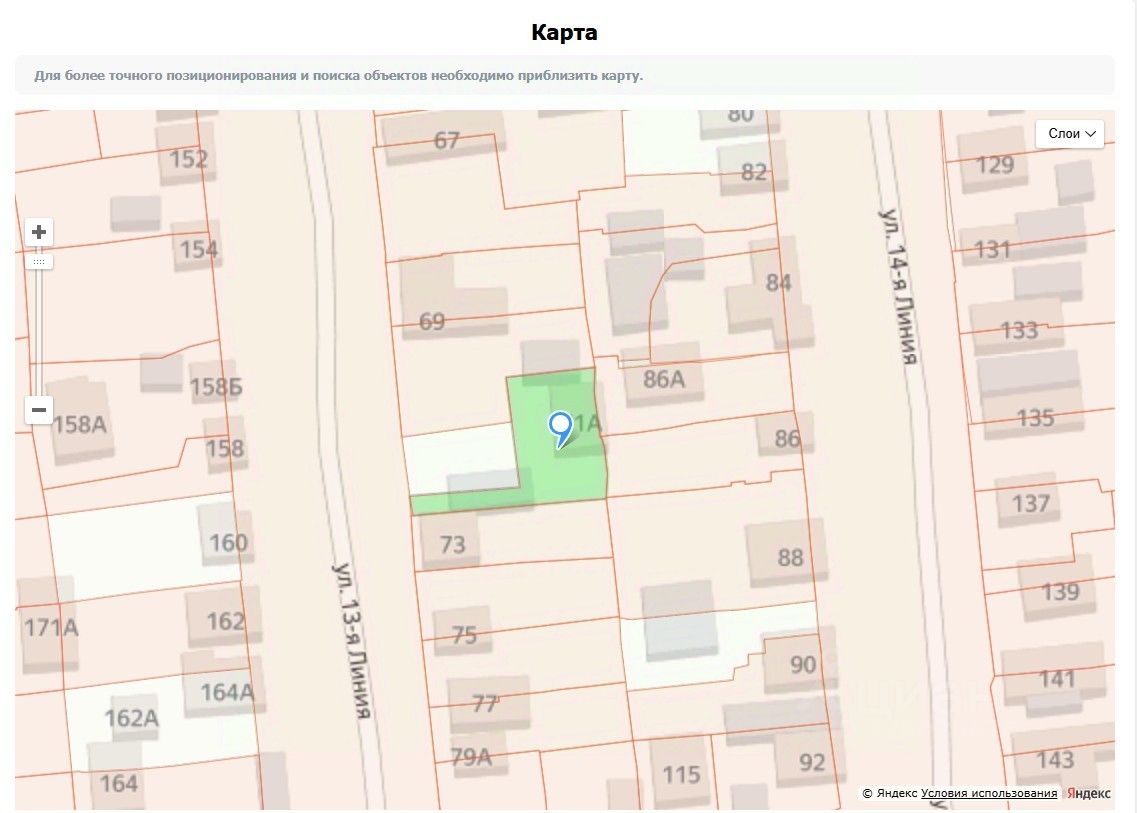Select building 160 parcel on the map

pos(228,543)
